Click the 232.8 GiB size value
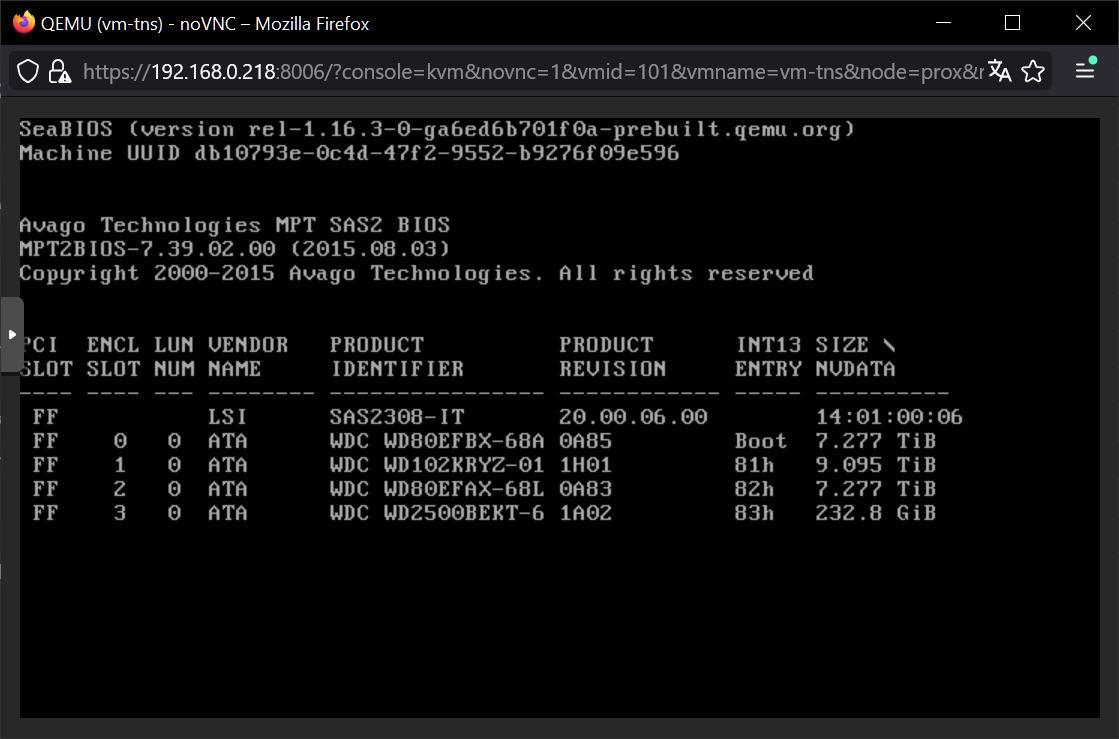Screen dimensions: 1119x739 click(876, 513)
